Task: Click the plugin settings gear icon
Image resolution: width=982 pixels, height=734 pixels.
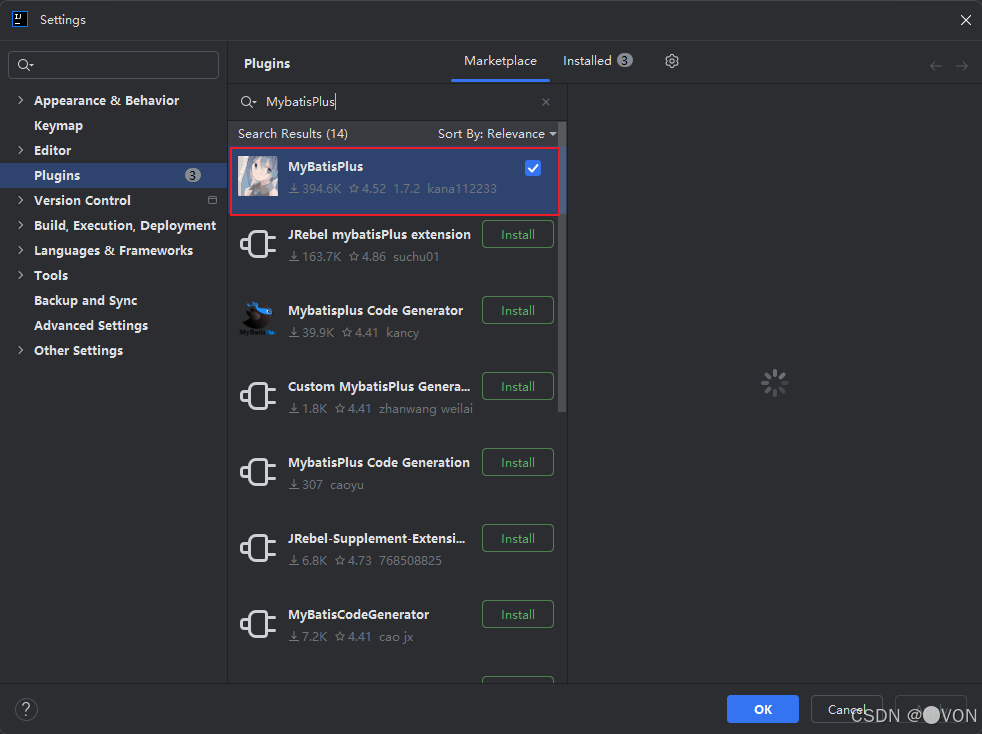Action: pos(671,61)
